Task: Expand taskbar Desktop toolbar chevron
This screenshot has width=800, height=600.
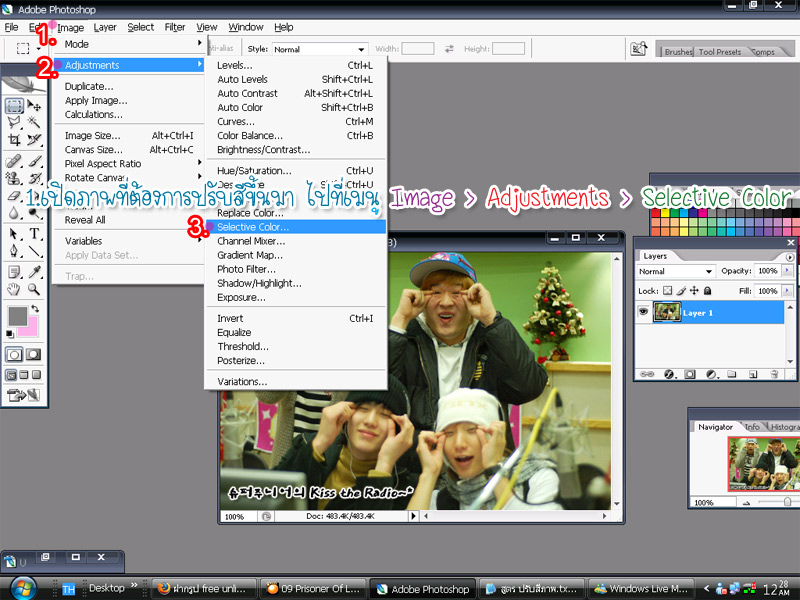Action: coord(134,585)
